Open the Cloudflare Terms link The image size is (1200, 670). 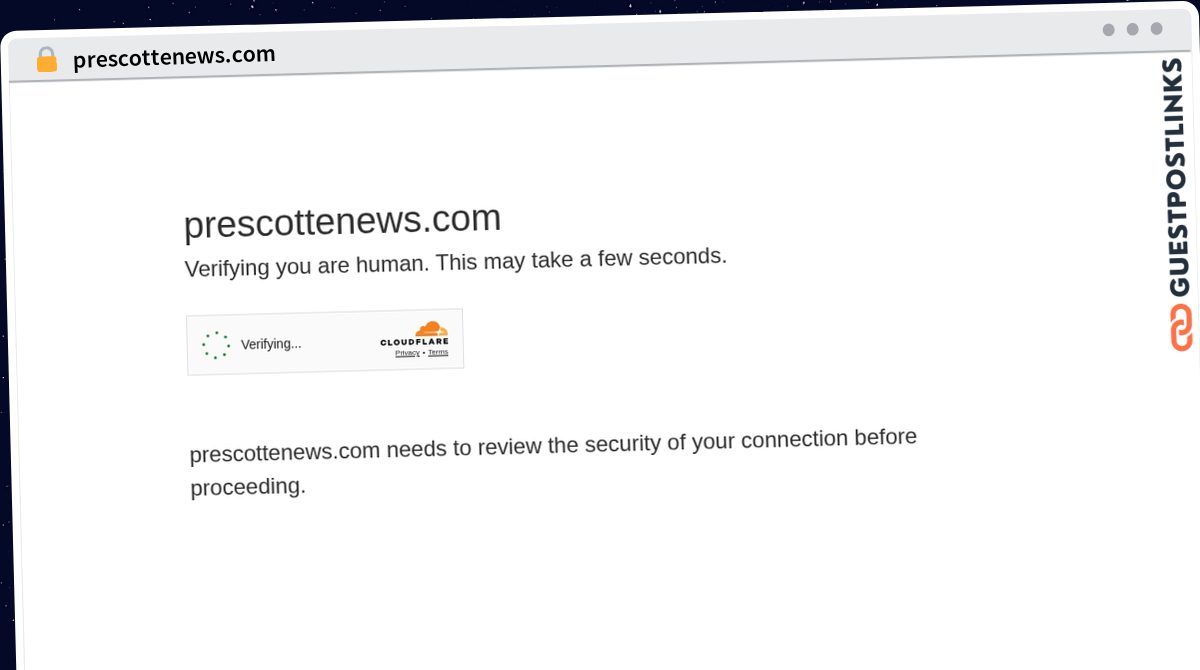coord(438,352)
